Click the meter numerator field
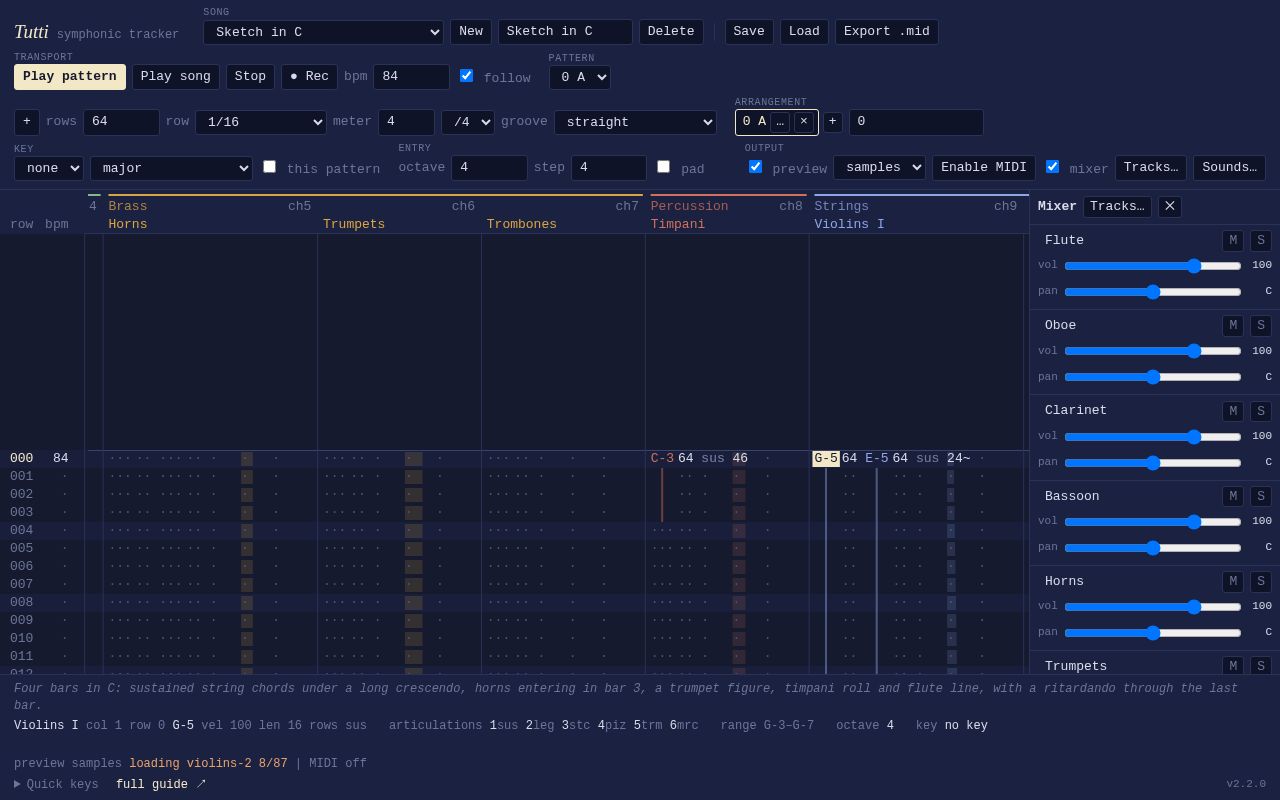 (406, 122)
